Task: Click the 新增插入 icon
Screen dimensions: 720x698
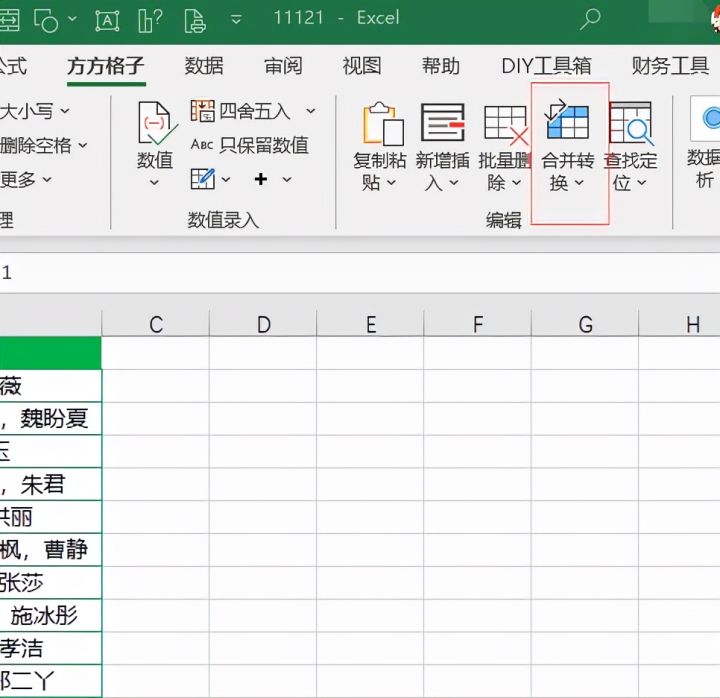Action: click(x=443, y=122)
